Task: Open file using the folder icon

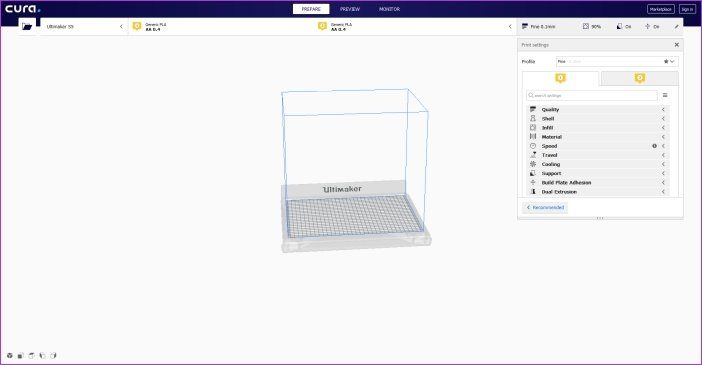Action: point(27,26)
